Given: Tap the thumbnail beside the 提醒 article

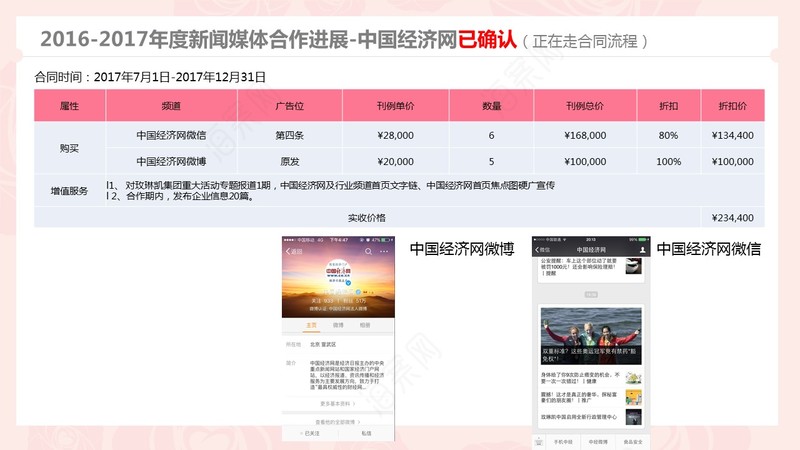Looking at the screenshot, I should point(634,266).
